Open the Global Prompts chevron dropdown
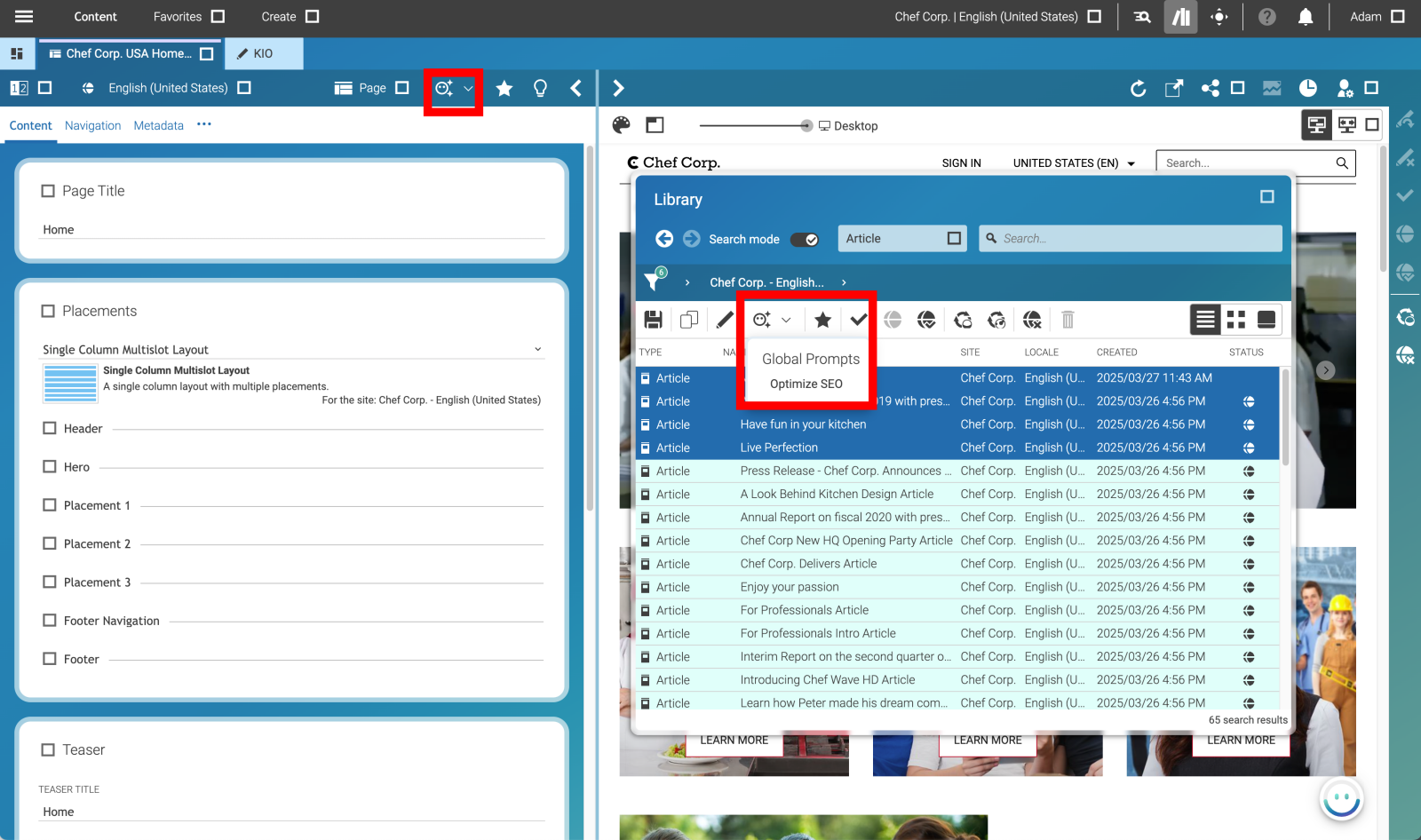The width and height of the screenshot is (1421, 840). (785, 319)
